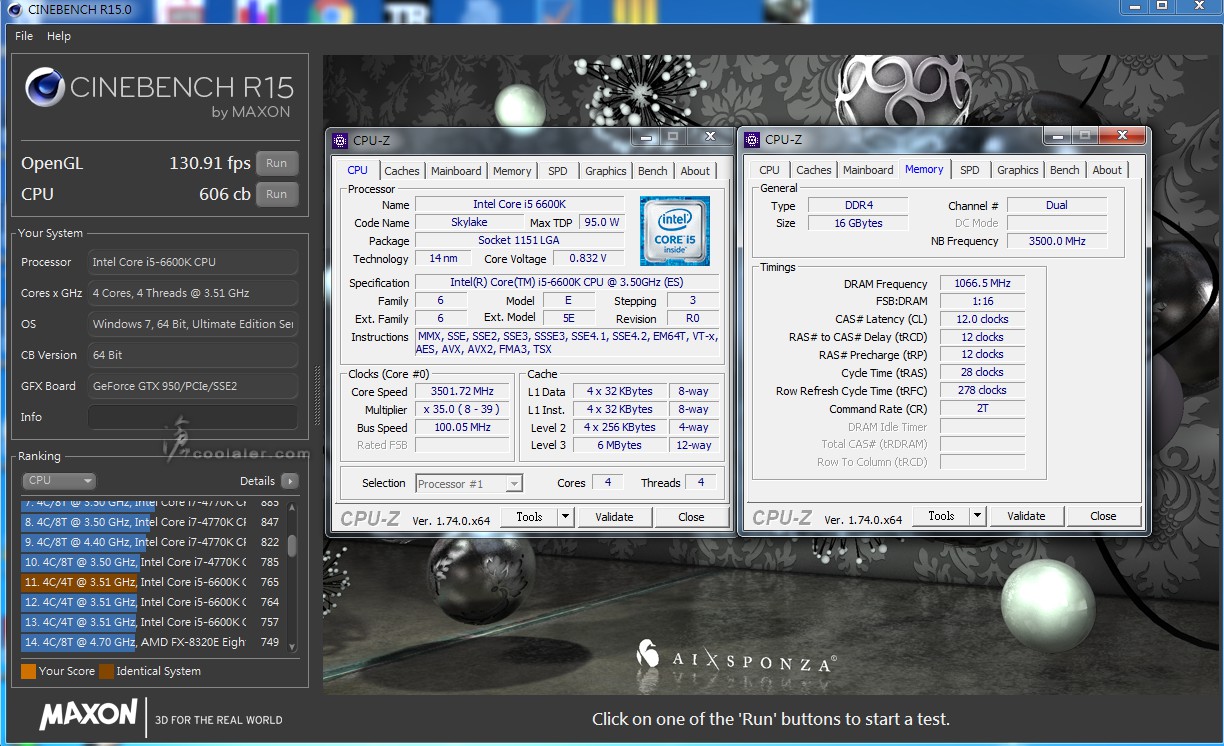Select About tab in right CPU-Z window
Image resolution: width=1224 pixels, height=746 pixels.
coord(1107,170)
